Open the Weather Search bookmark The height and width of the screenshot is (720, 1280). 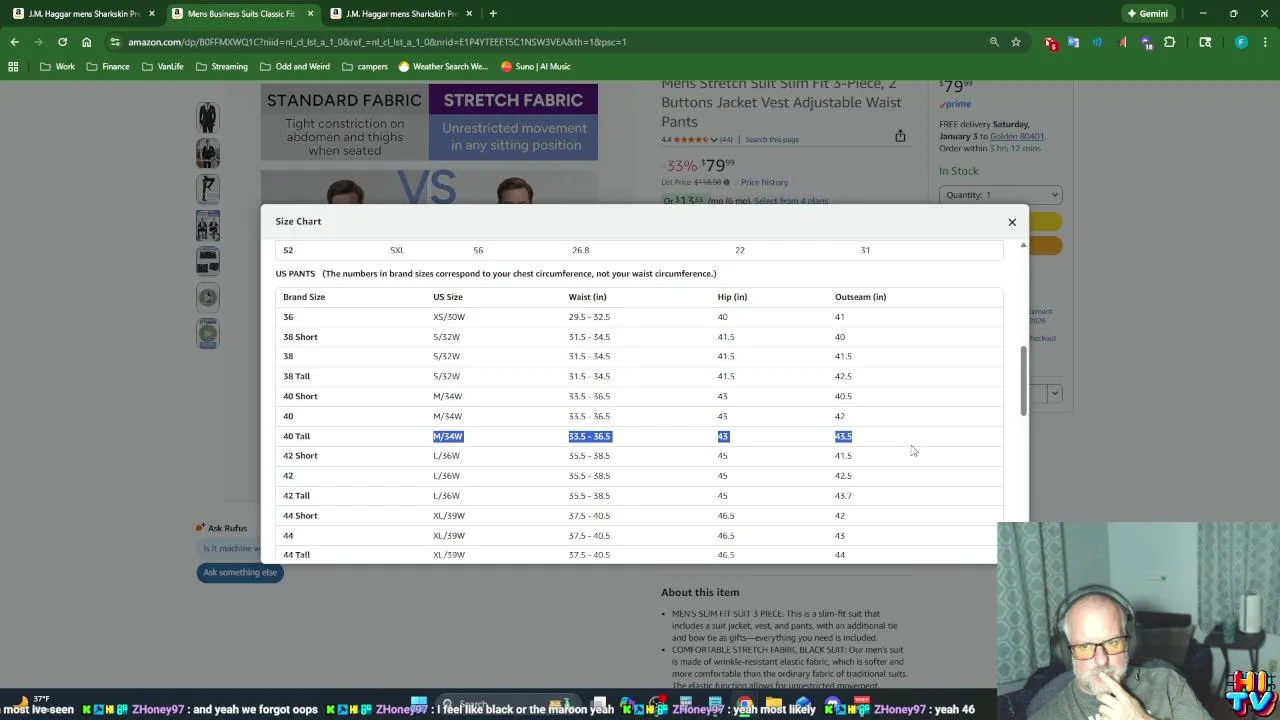443,66
